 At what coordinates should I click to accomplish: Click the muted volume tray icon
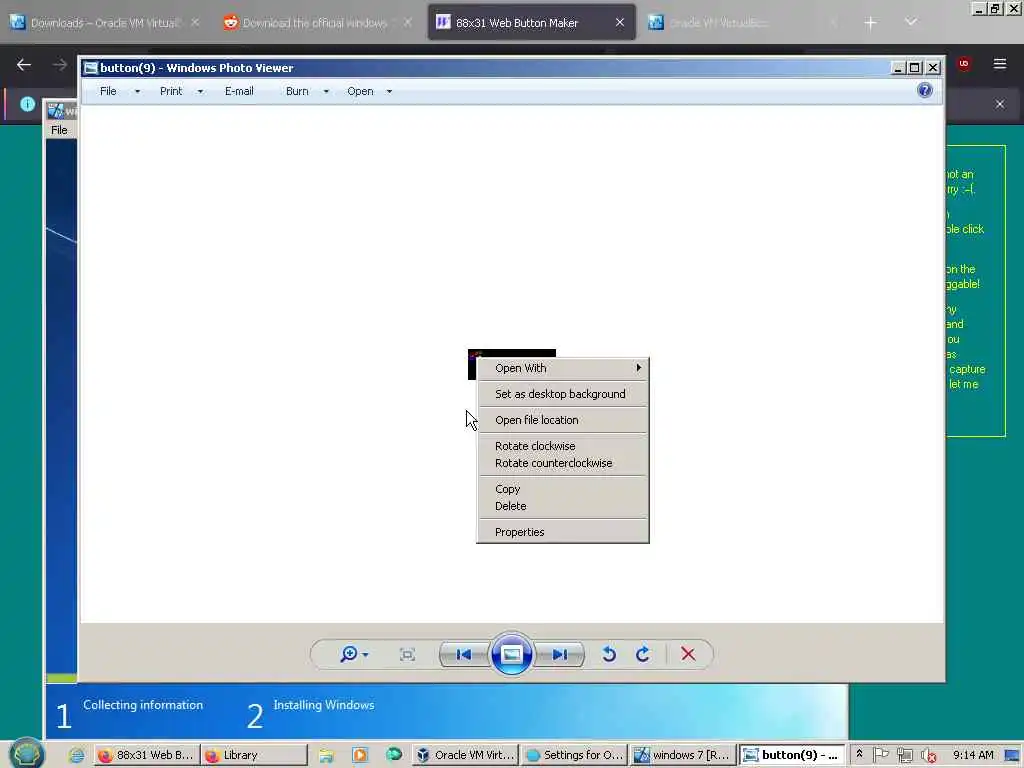coord(929,756)
